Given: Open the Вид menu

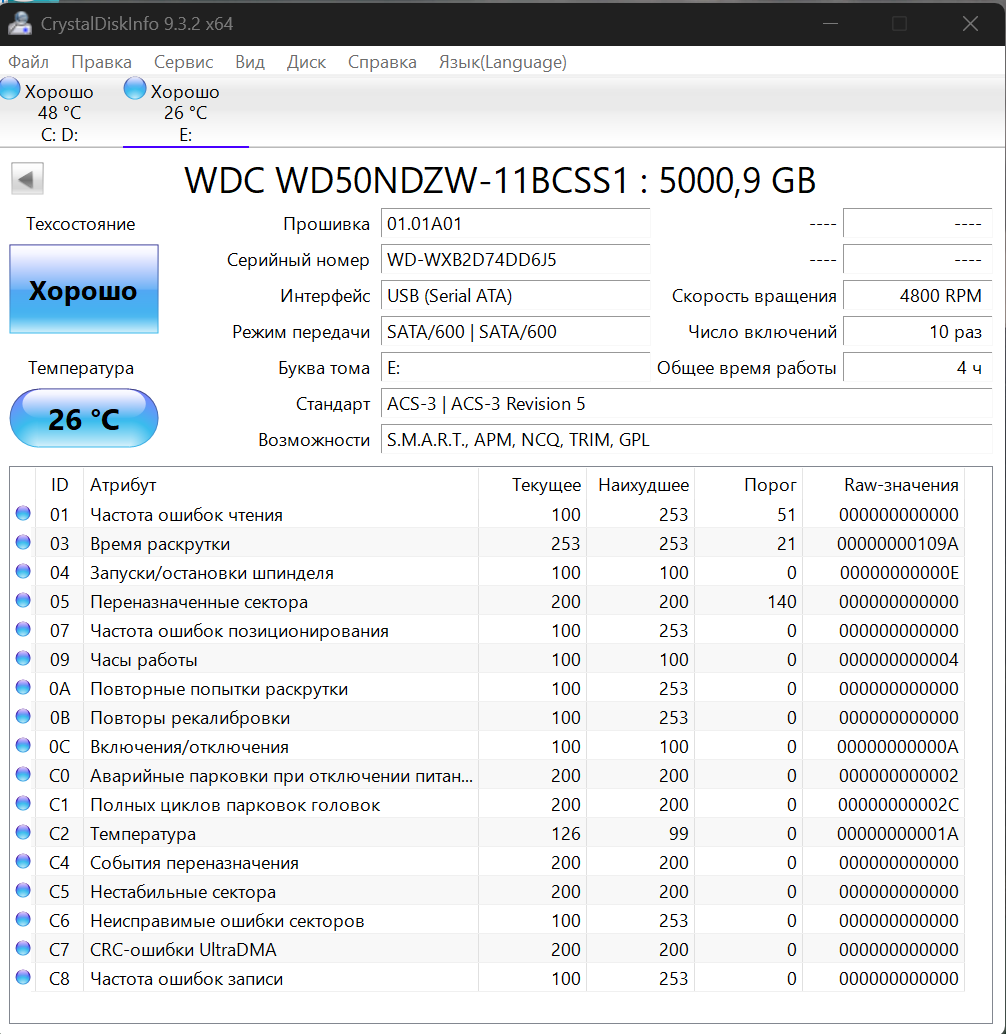Looking at the screenshot, I should [x=250, y=62].
